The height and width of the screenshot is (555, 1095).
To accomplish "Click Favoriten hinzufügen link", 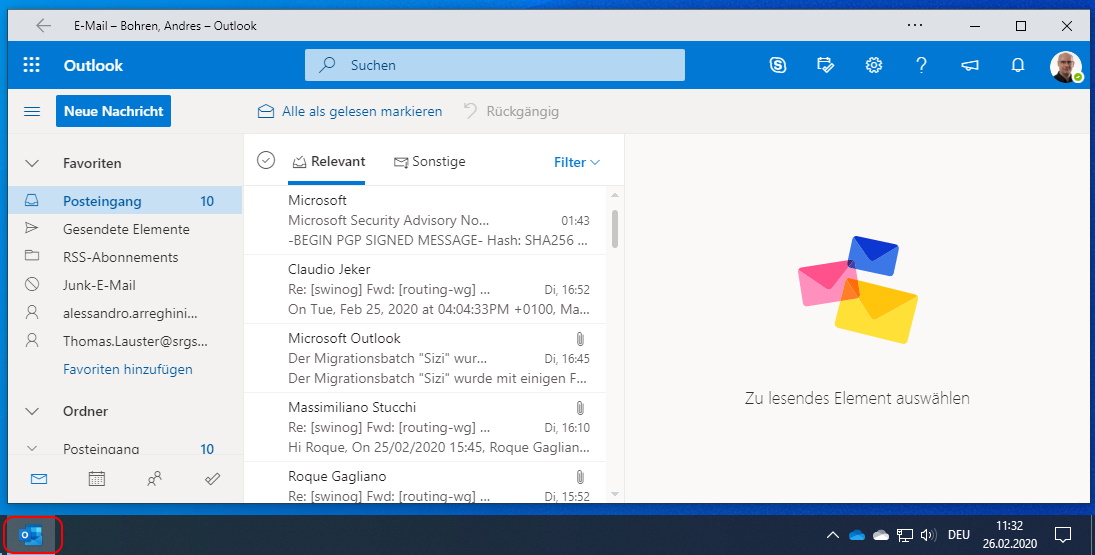I will click(x=128, y=369).
